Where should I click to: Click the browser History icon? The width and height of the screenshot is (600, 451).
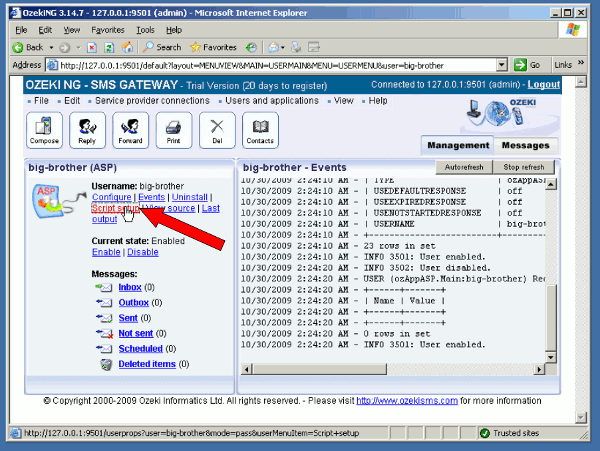[x=251, y=47]
